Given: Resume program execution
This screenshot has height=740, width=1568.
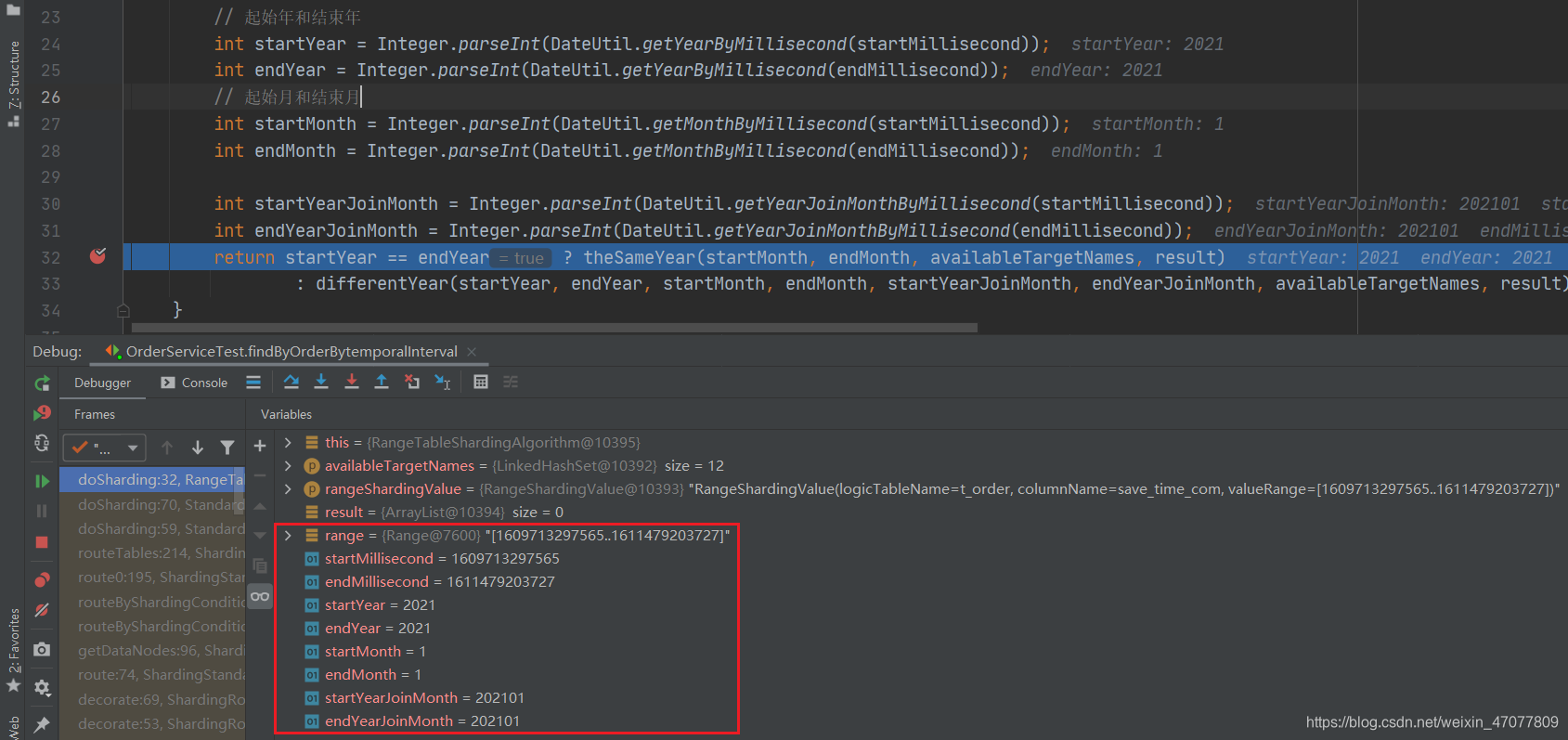Looking at the screenshot, I should click(42, 481).
